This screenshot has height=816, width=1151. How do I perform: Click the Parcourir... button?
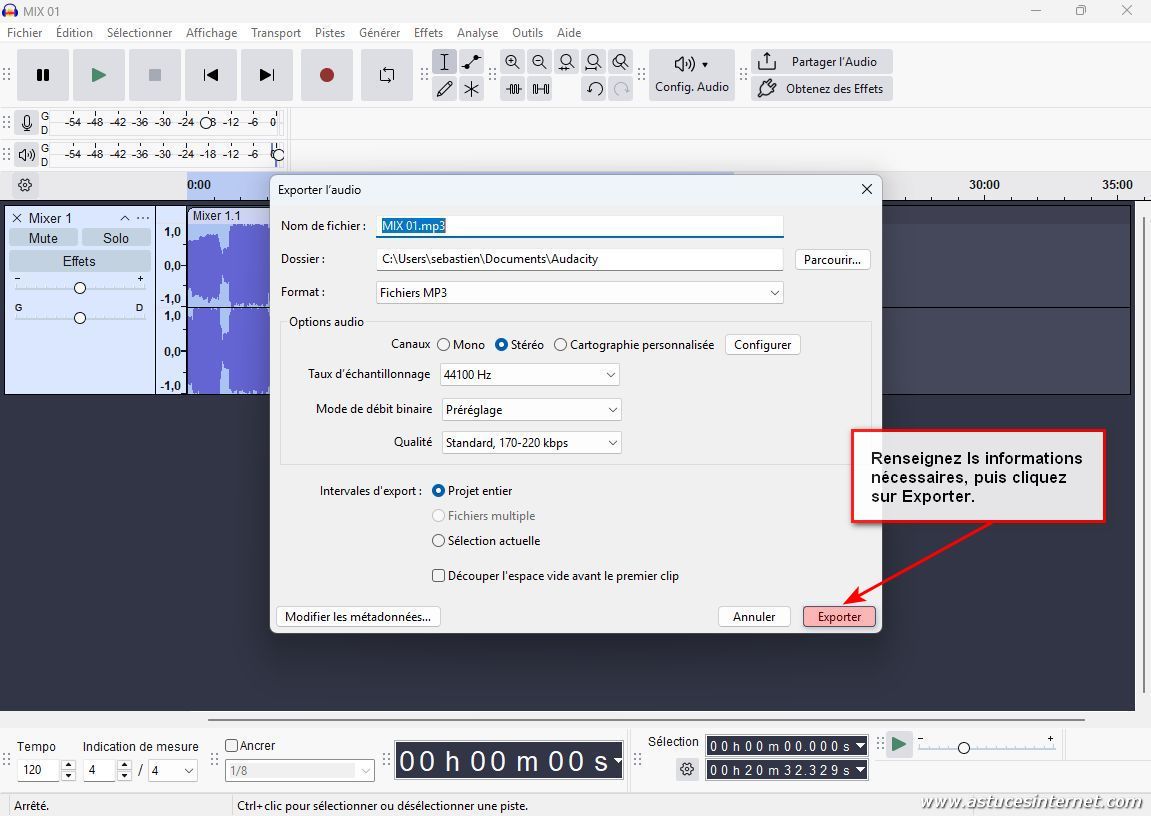832,259
